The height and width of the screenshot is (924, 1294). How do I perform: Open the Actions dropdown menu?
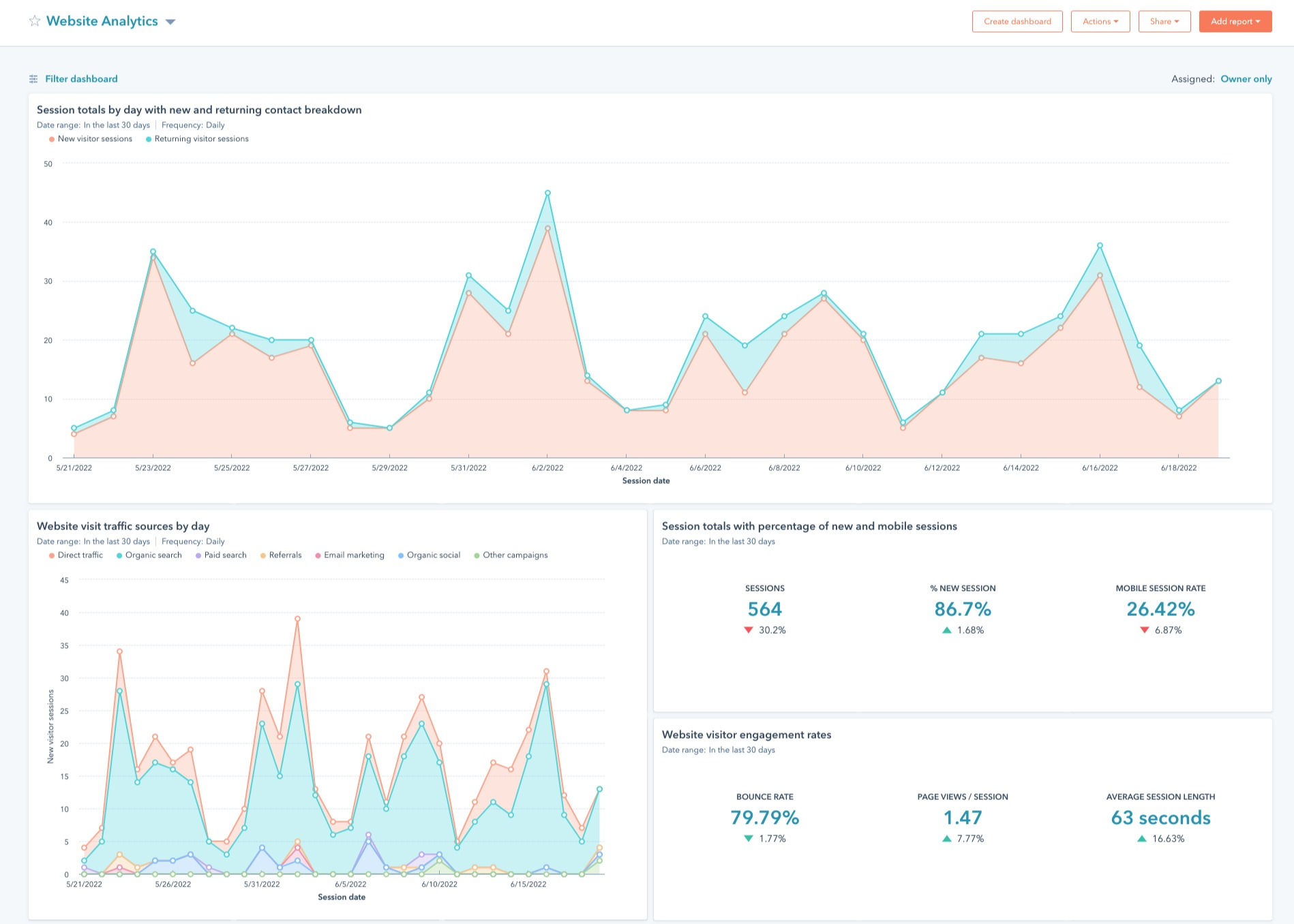pyautogui.click(x=1100, y=21)
